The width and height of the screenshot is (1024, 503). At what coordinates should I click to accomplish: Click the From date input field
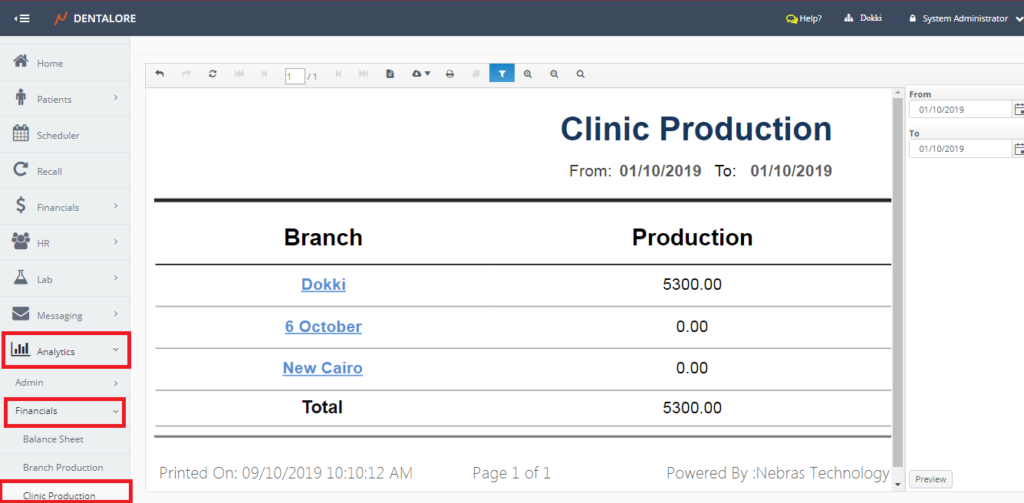(x=960, y=109)
